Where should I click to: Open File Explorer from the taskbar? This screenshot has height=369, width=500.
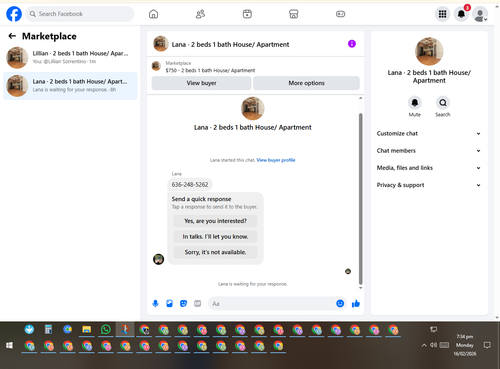87,330
